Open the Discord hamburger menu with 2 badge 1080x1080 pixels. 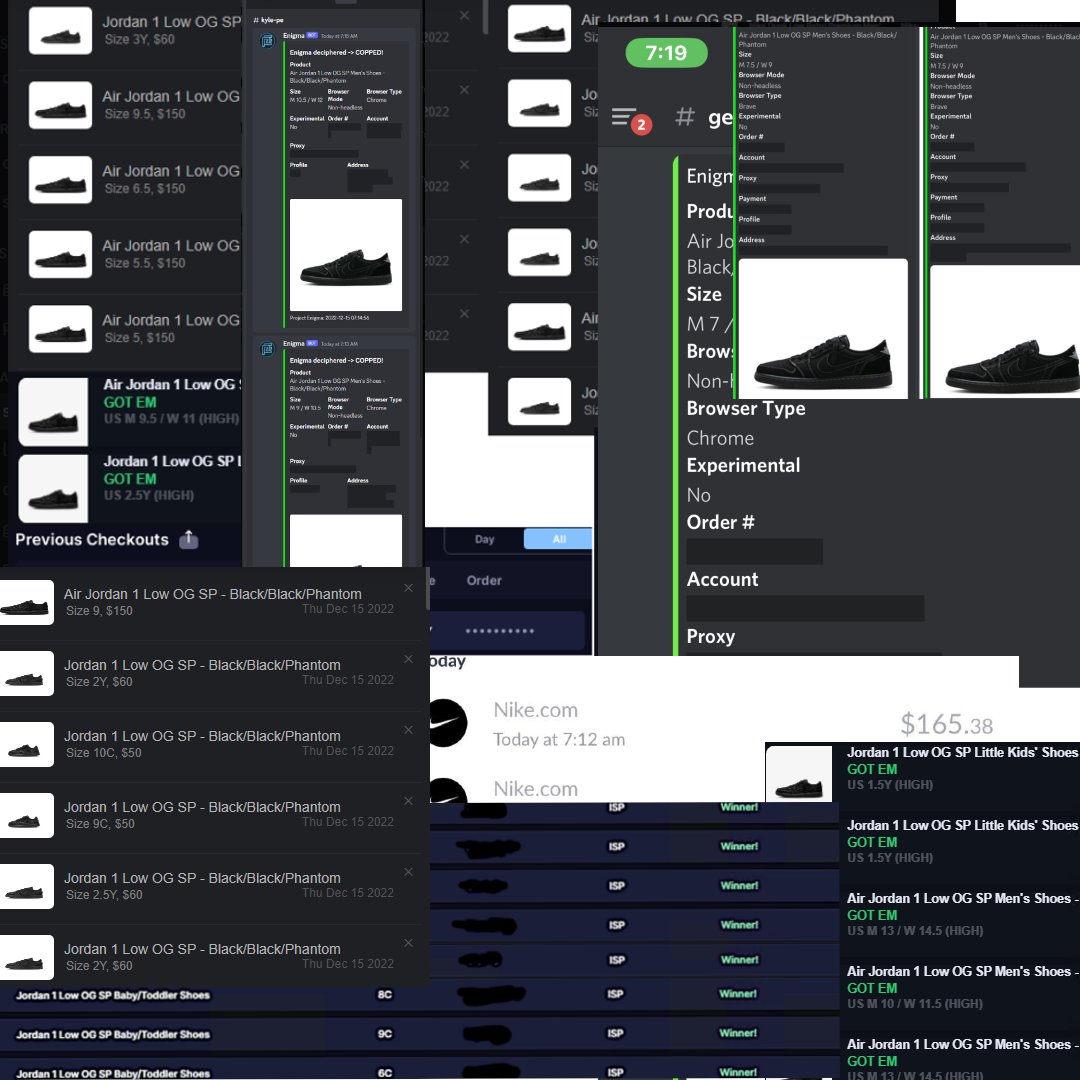click(x=631, y=120)
